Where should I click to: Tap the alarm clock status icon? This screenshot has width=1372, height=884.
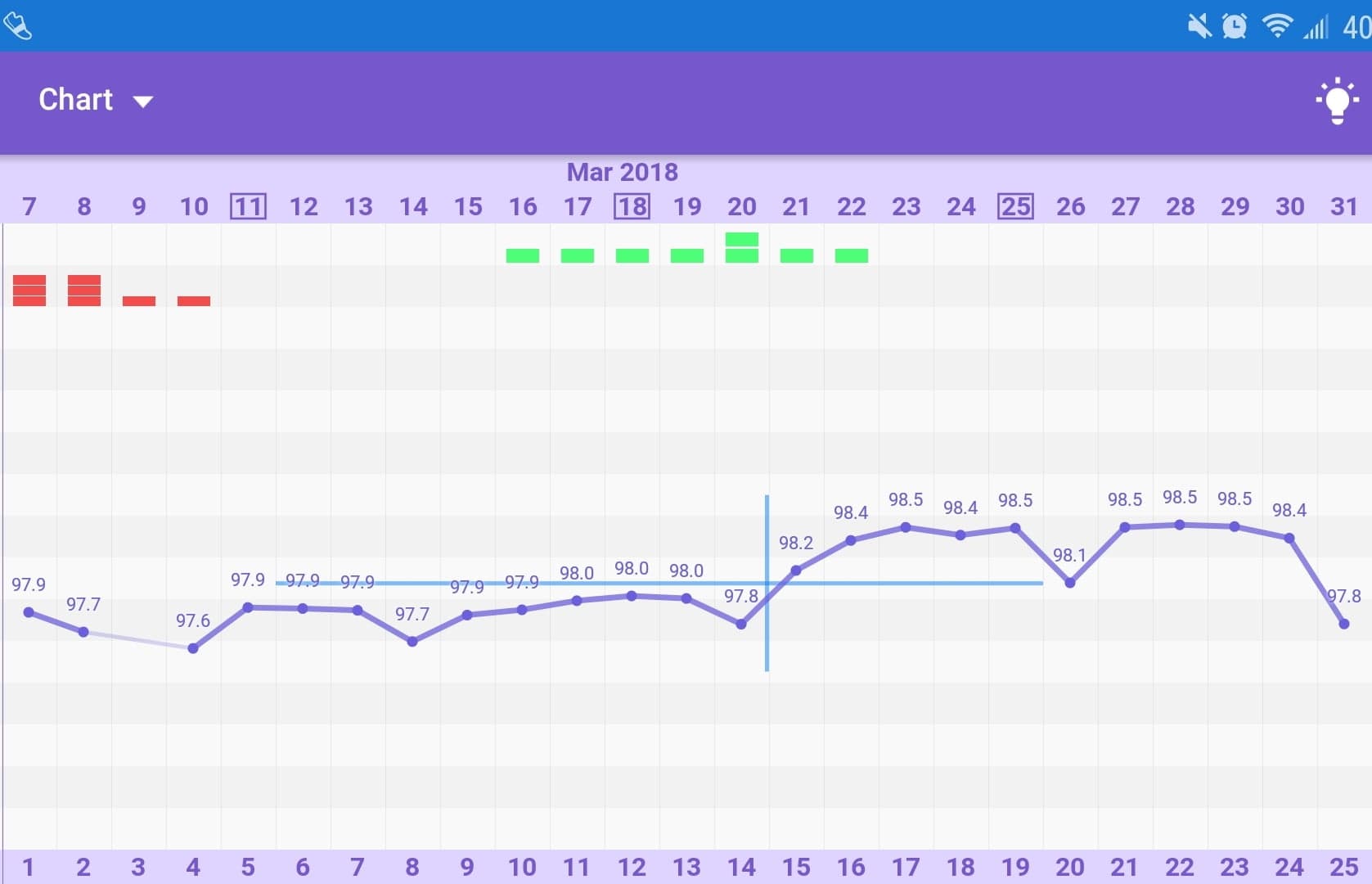[x=1235, y=26]
